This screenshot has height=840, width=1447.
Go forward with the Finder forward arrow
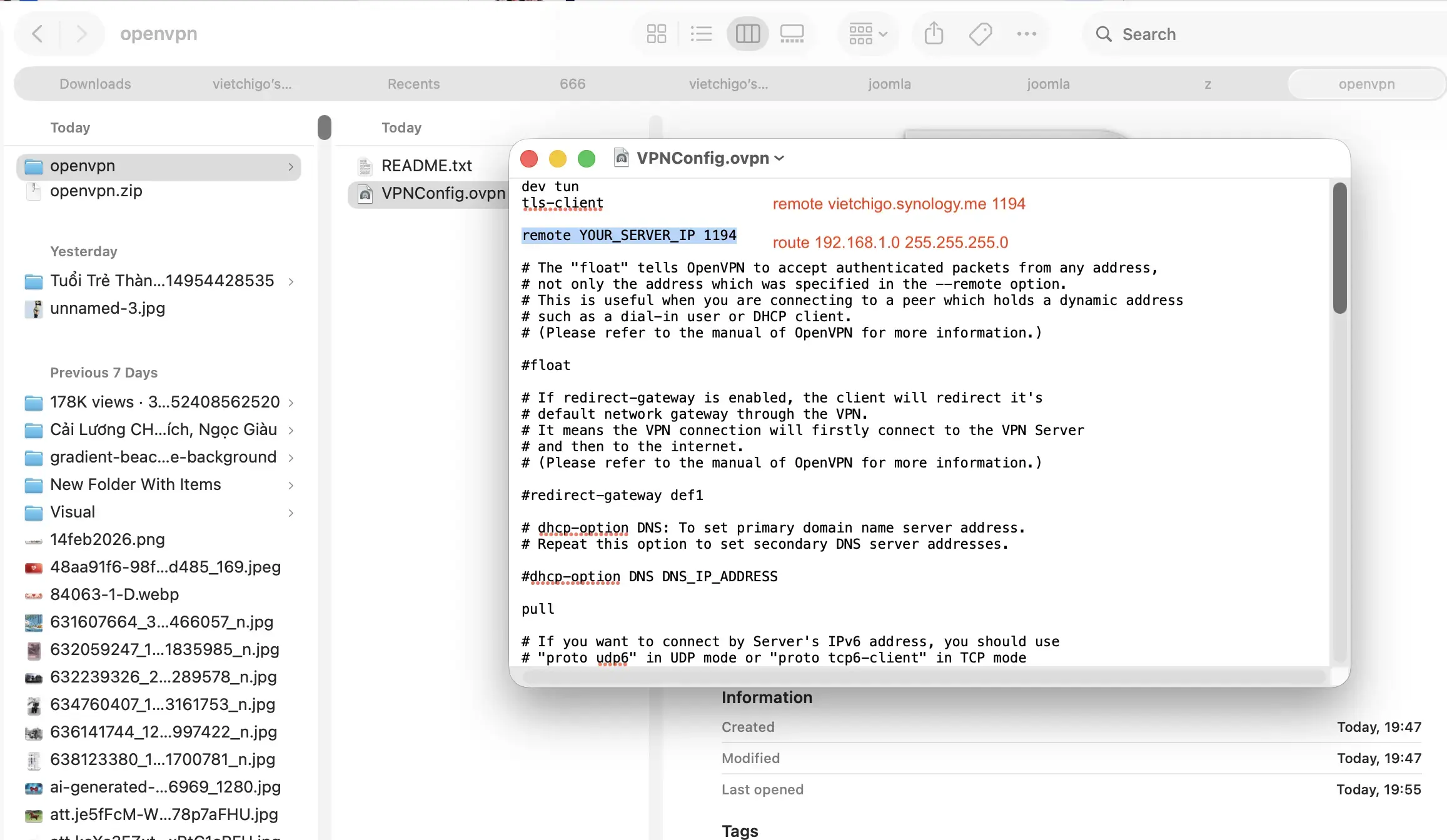pos(81,34)
